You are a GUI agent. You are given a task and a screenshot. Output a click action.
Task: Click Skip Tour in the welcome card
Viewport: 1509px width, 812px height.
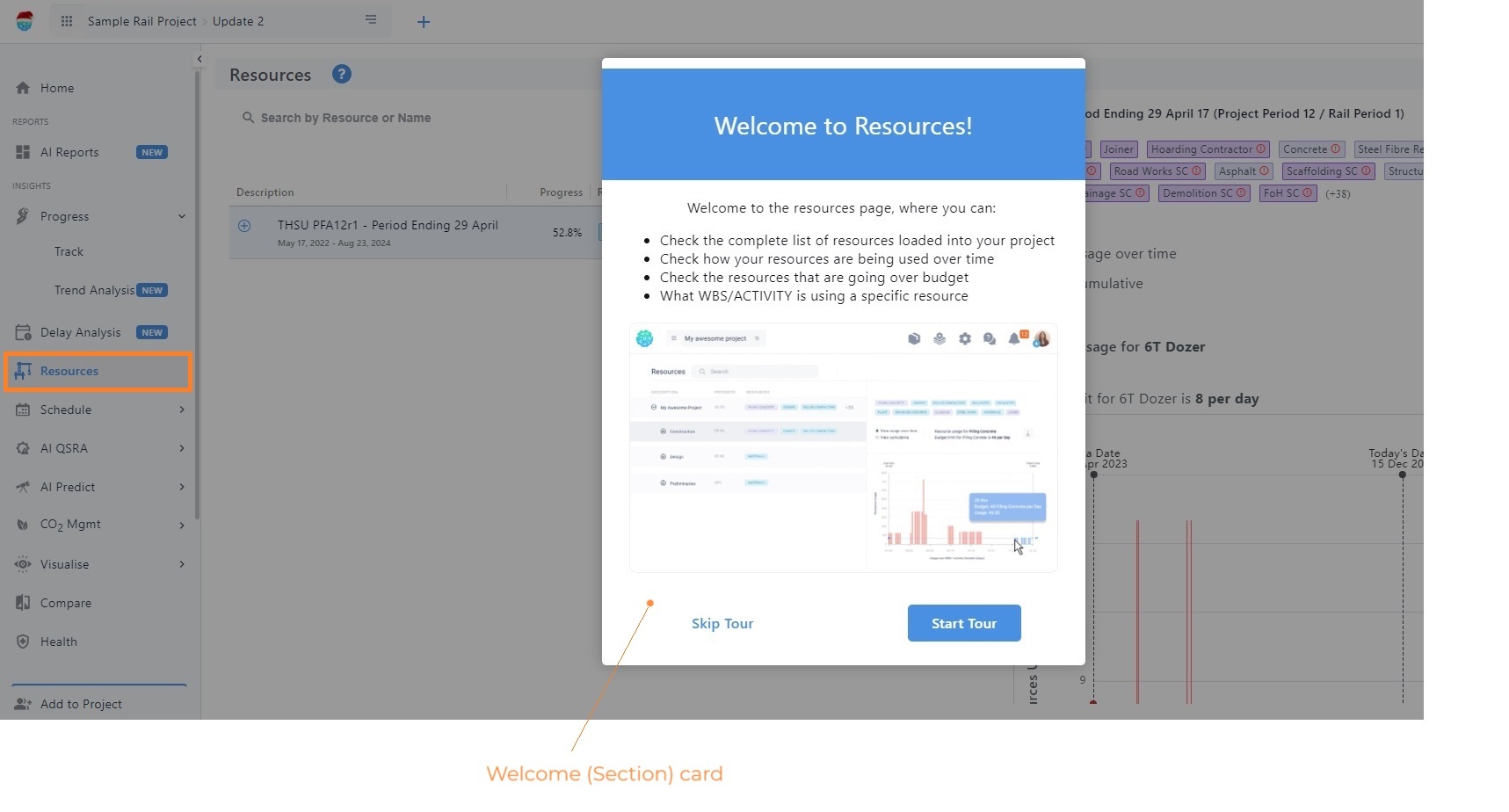(x=722, y=623)
